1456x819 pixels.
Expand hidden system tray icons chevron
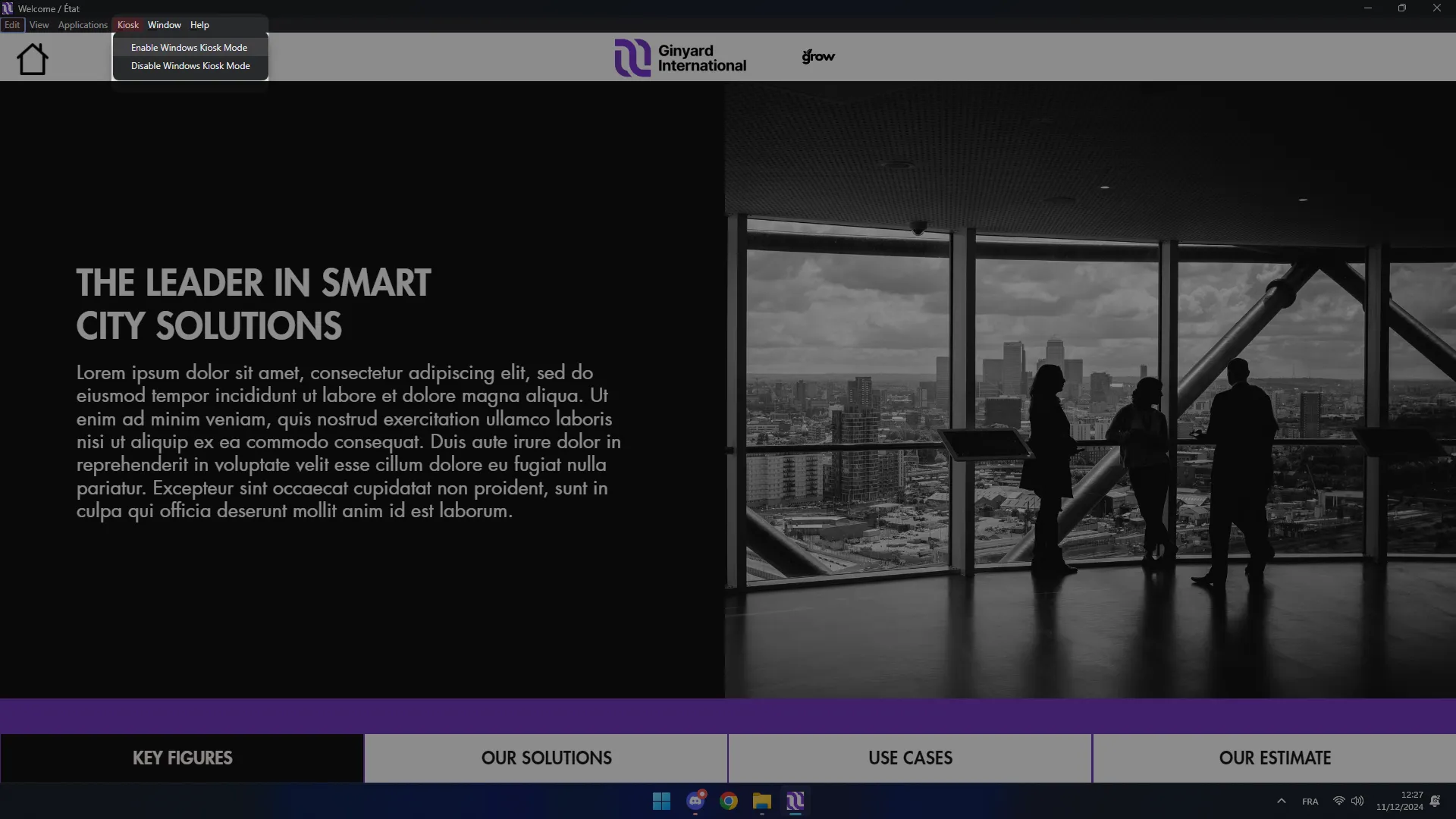pos(1282,802)
